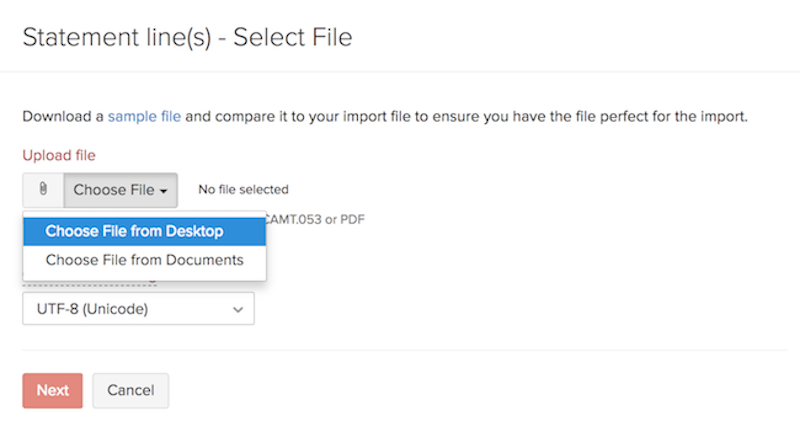Click the 'compare it to your import file' text
This screenshot has width=800, height=432.
[318, 116]
